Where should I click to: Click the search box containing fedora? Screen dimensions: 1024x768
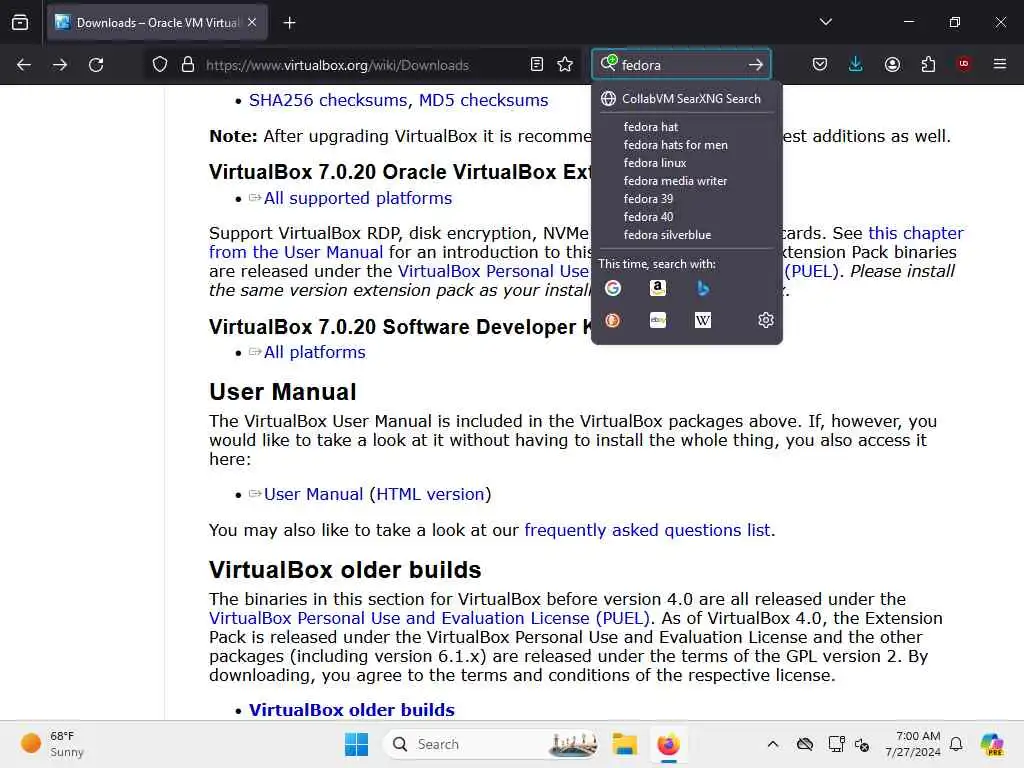coord(681,65)
